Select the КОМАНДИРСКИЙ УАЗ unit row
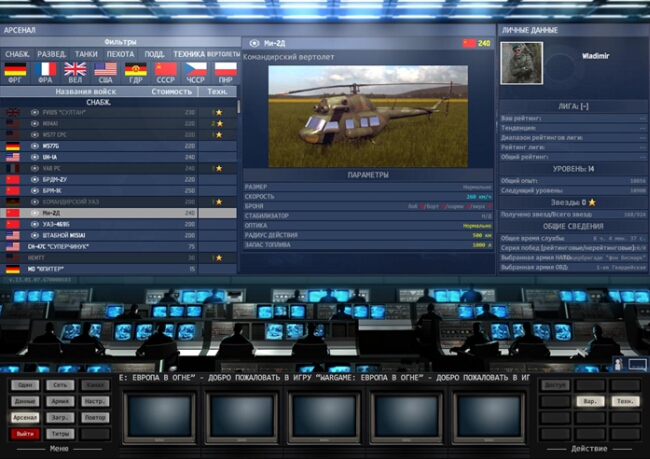The image size is (650, 459). coord(119,202)
